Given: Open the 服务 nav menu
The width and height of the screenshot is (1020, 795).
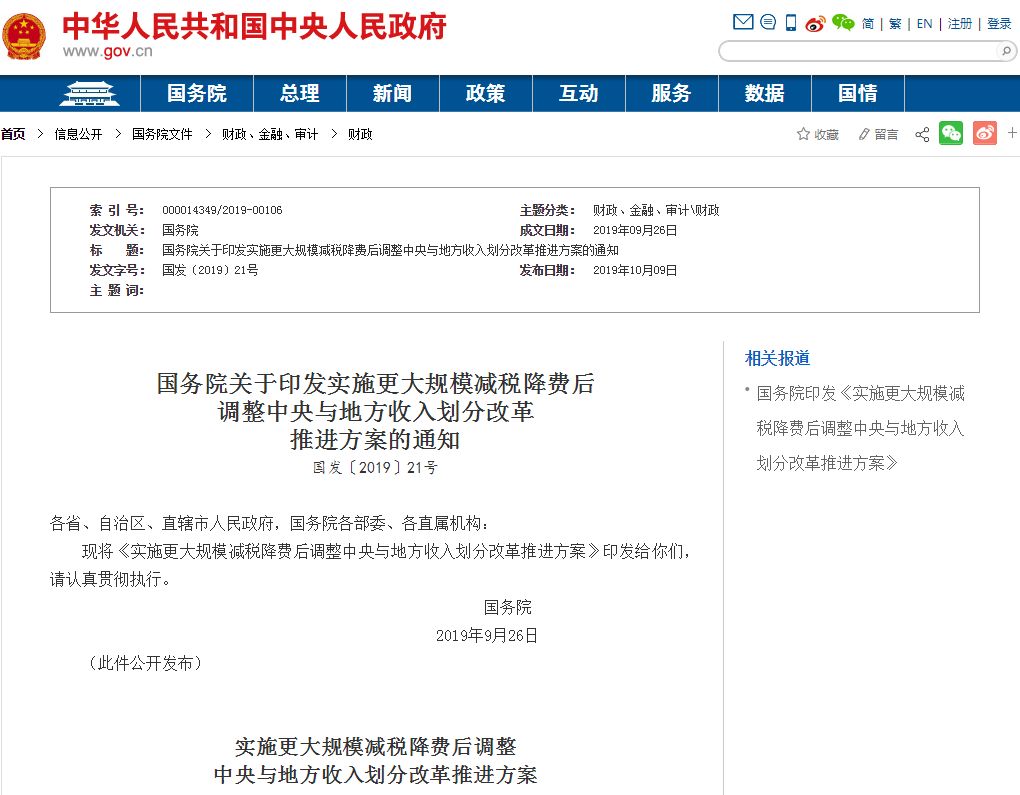Looking at the screenshot, I should click(671, 93).
